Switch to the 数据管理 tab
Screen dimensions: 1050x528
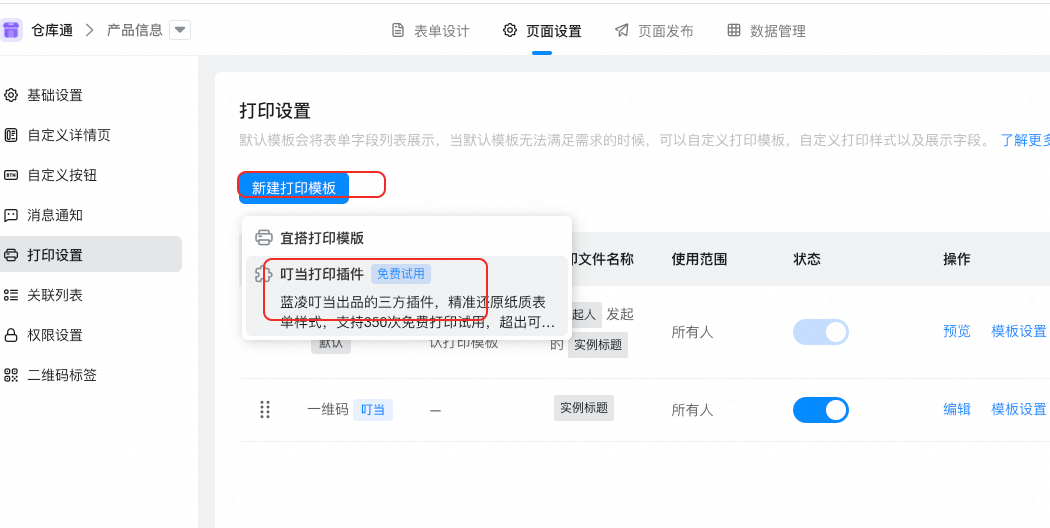click(766, 31)
